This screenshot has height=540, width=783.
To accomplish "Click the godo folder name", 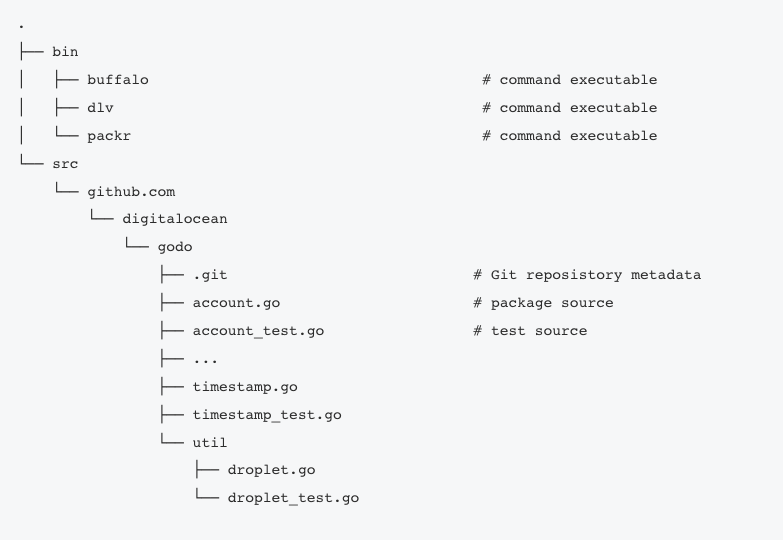I will click(175, 247).
